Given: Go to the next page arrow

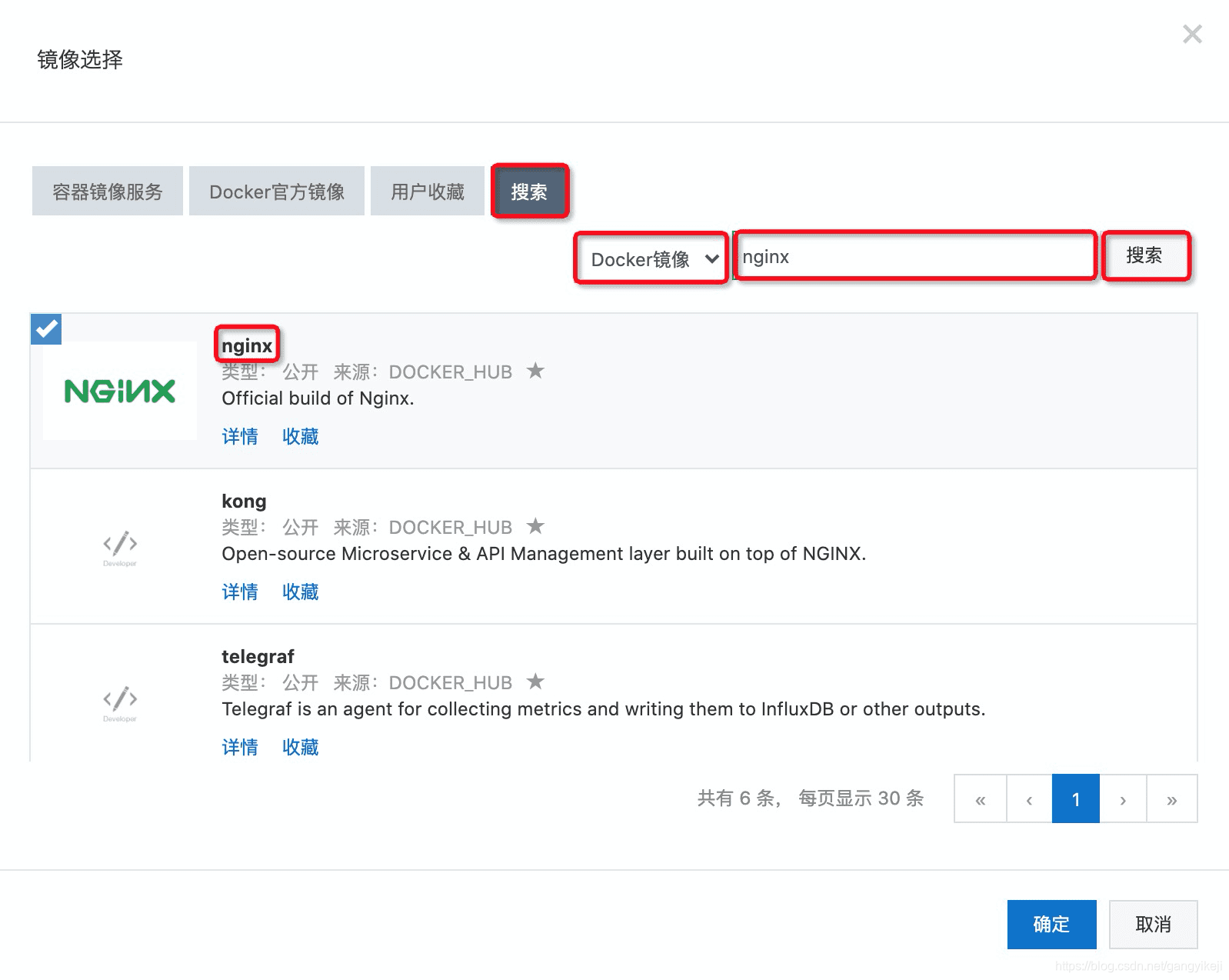Looking at the screenshot, I should pos(1123,799).
